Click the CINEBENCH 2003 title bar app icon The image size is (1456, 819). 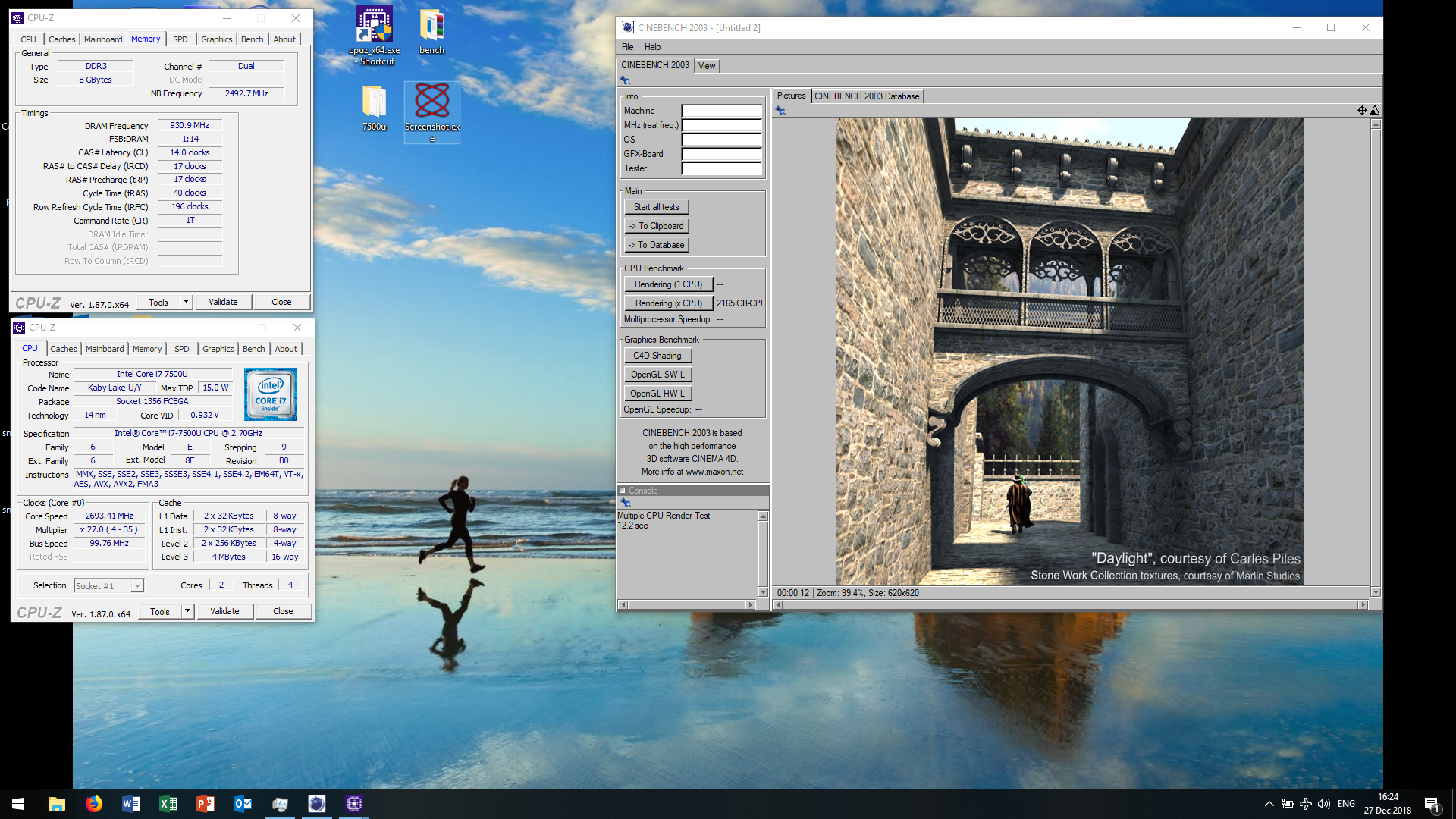pyautogui.click(x=627, y=27)
